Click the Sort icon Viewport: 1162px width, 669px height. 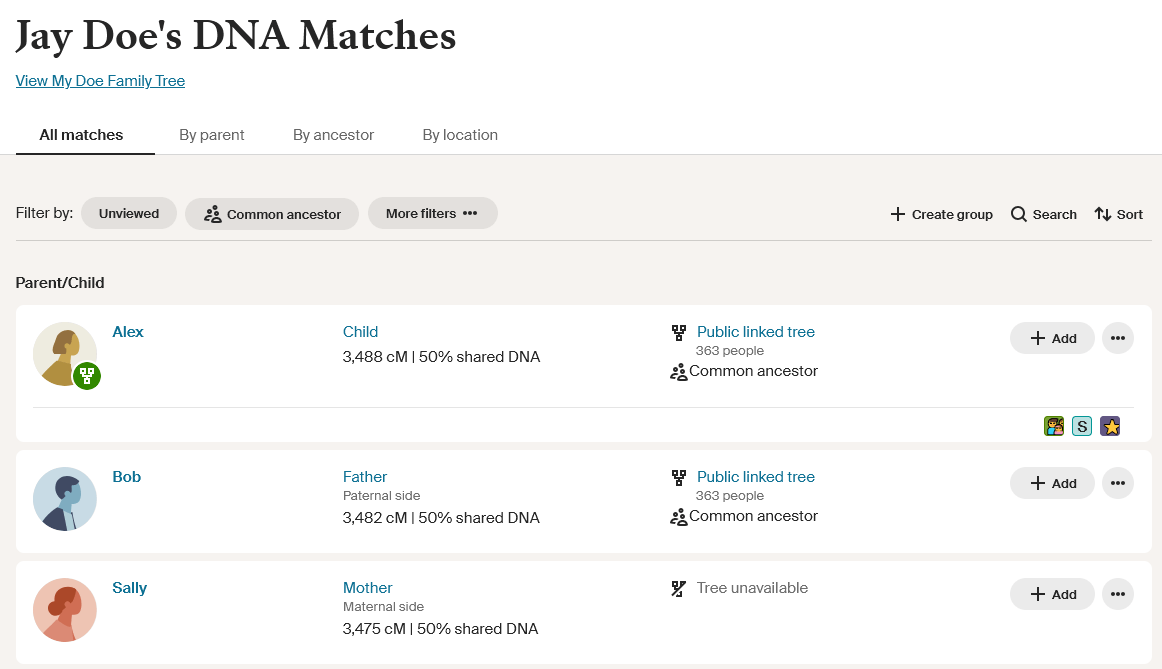1101,214
